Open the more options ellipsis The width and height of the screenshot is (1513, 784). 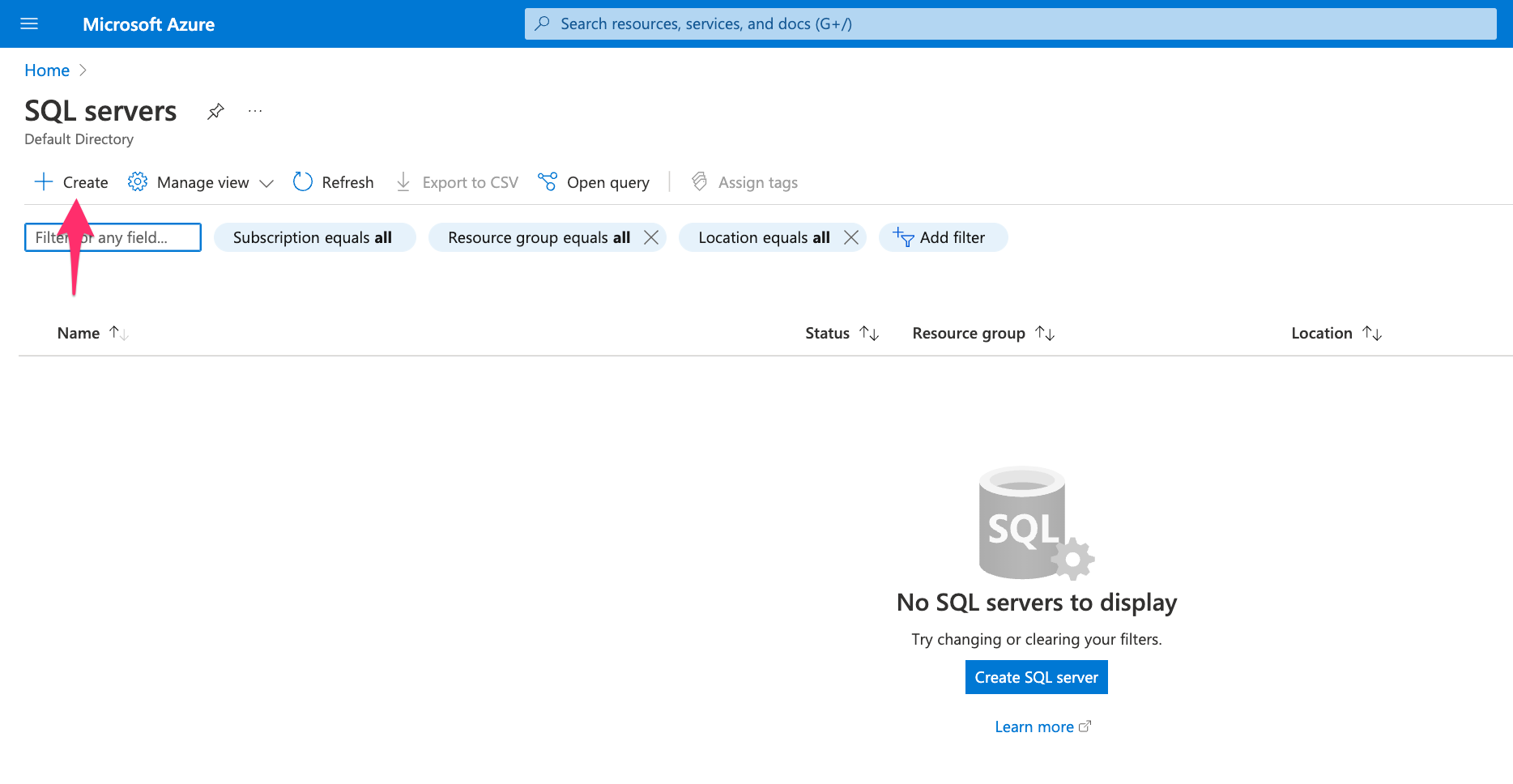click(255, 111)
